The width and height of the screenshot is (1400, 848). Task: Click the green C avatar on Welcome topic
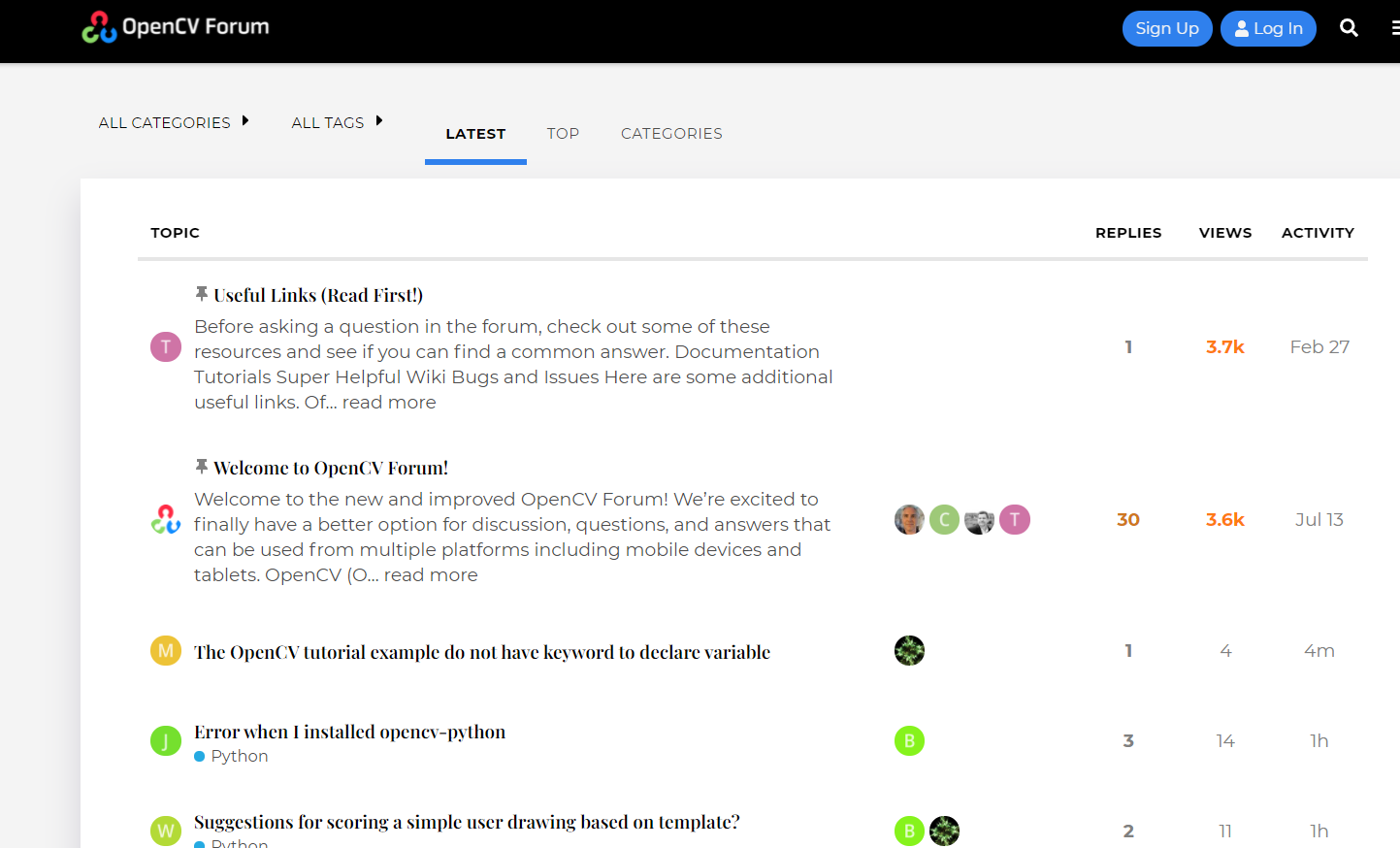pyautogui.click(x=944, y=519)
